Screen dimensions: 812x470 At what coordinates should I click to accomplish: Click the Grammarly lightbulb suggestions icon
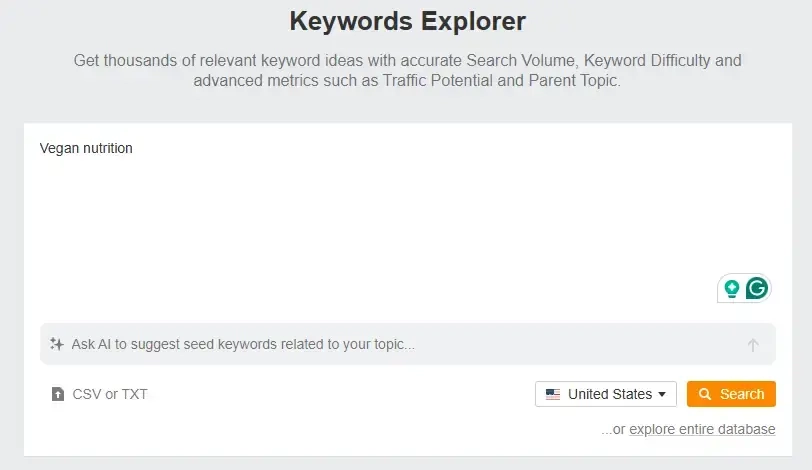[732, 289]
